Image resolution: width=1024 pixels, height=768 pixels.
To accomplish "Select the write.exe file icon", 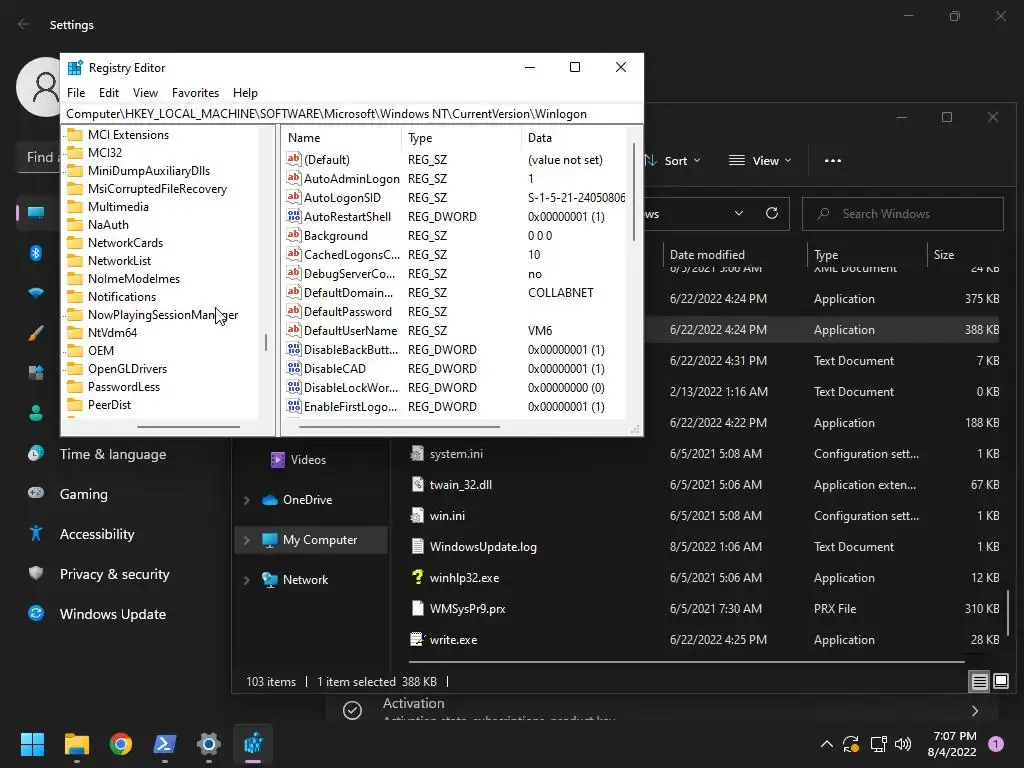I will click(x=417, y=639).
